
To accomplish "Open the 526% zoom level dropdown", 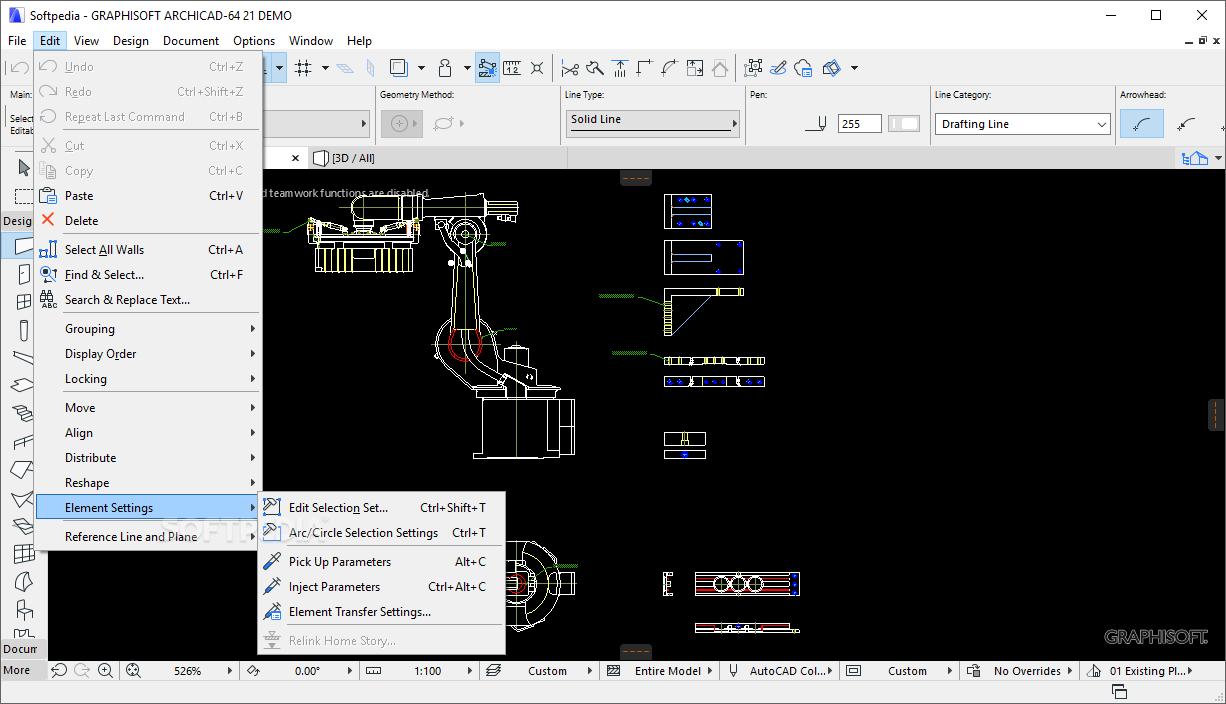I will pyautogui.click(x=230, y=671).
